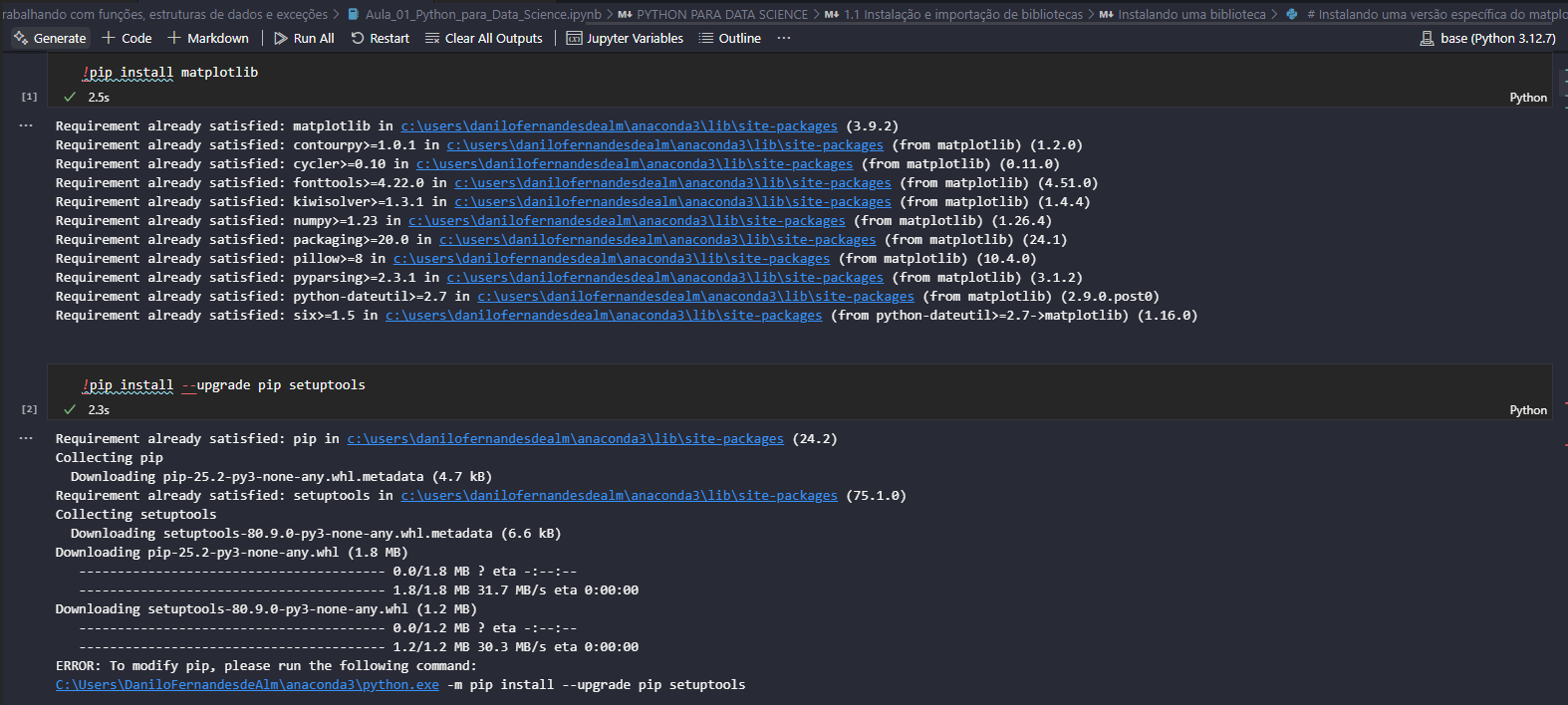Open site-packages link on numpy line

[x=627, y=221]
